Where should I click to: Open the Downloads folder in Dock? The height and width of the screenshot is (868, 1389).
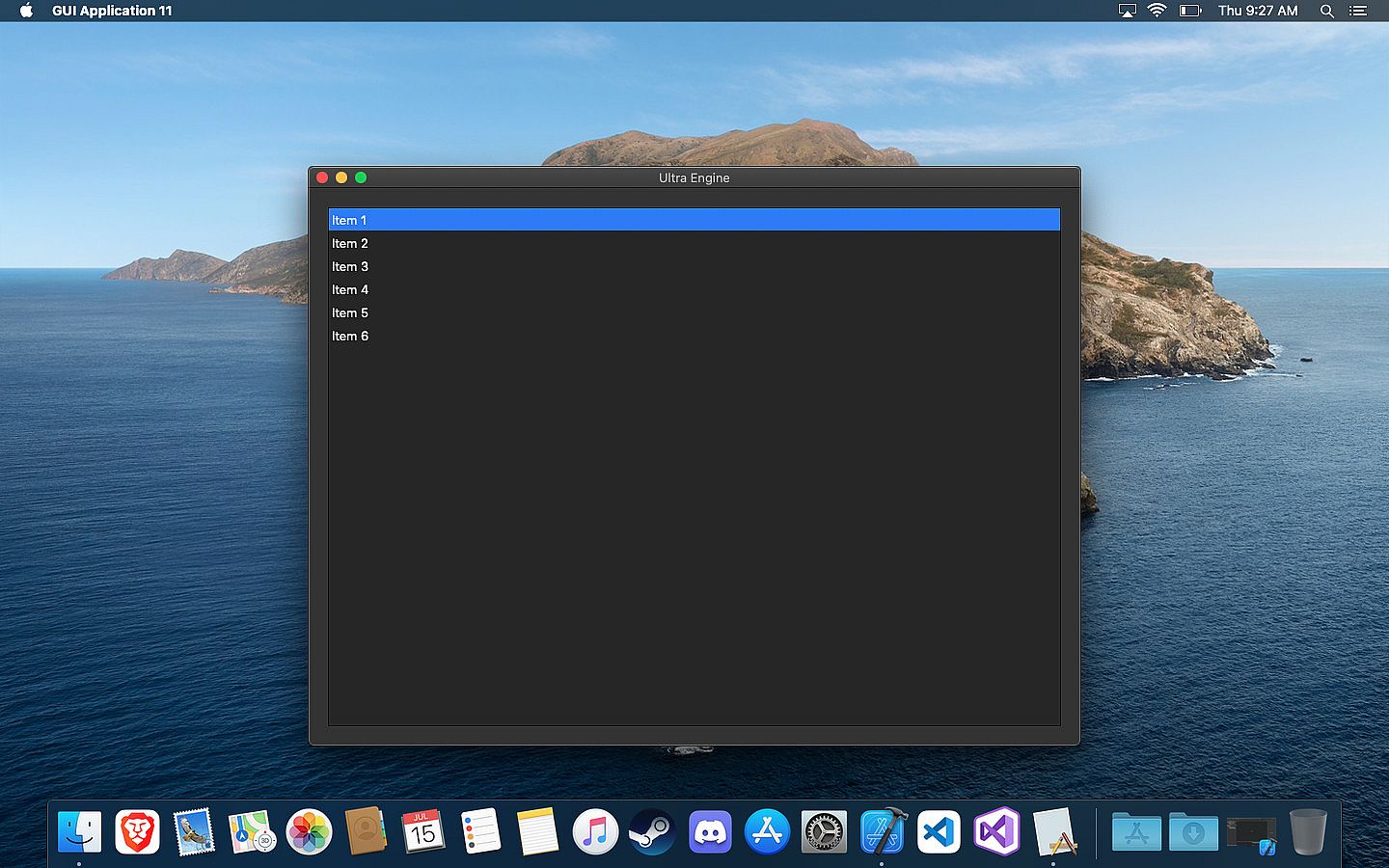pos(1193,831)
